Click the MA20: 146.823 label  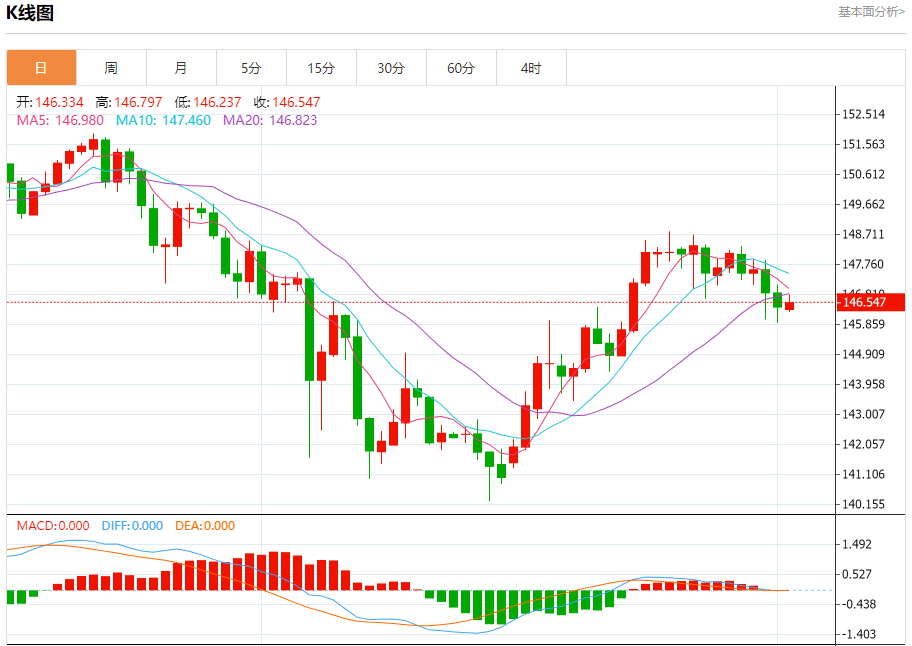point(270,120)
